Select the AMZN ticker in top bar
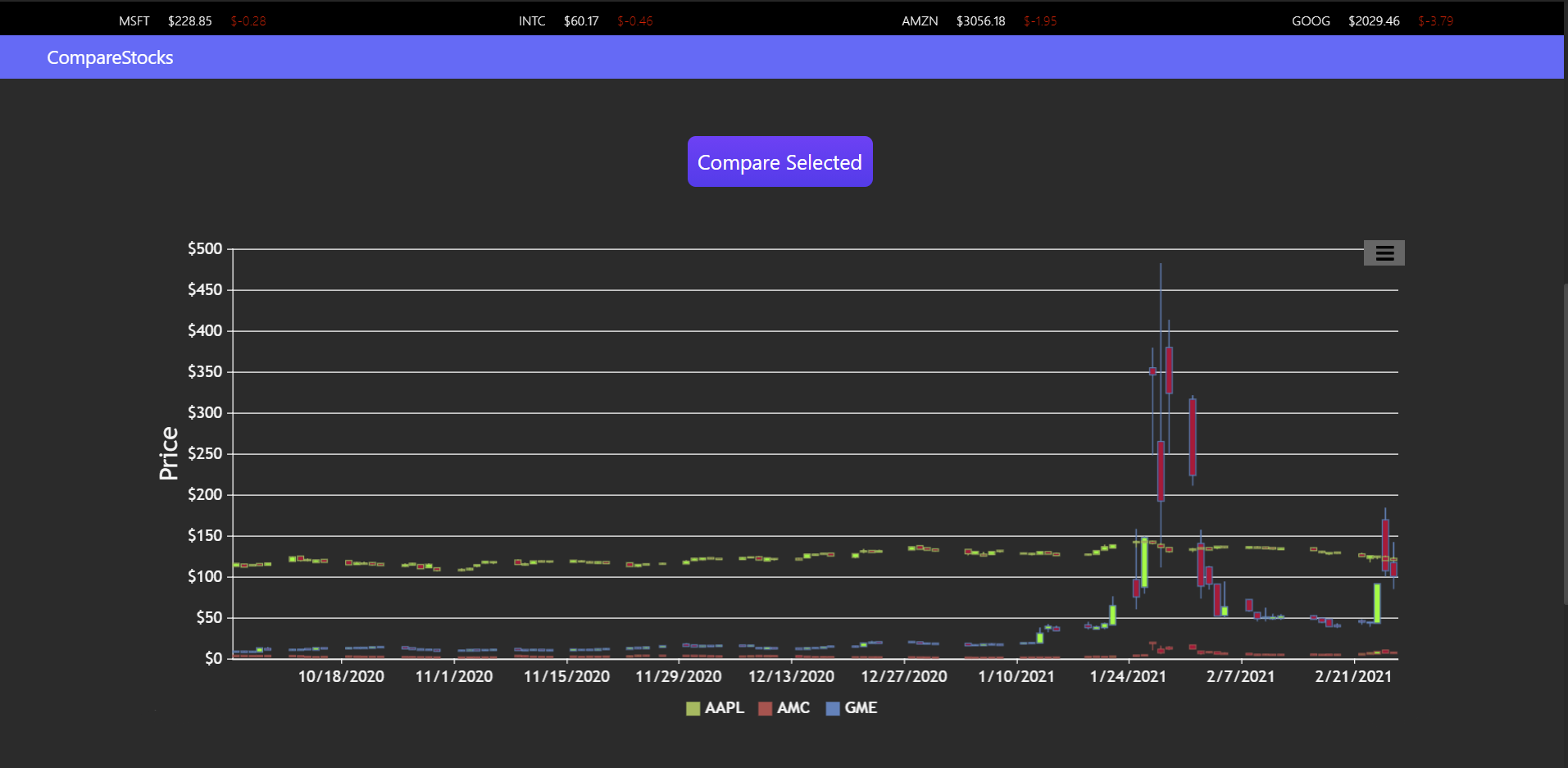 tap(920, 21)
